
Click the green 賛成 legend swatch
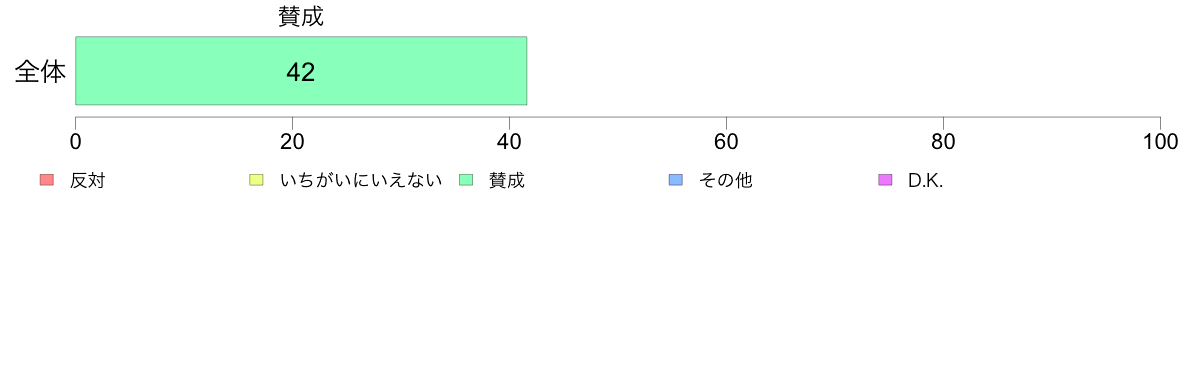(x=465, y=180)
